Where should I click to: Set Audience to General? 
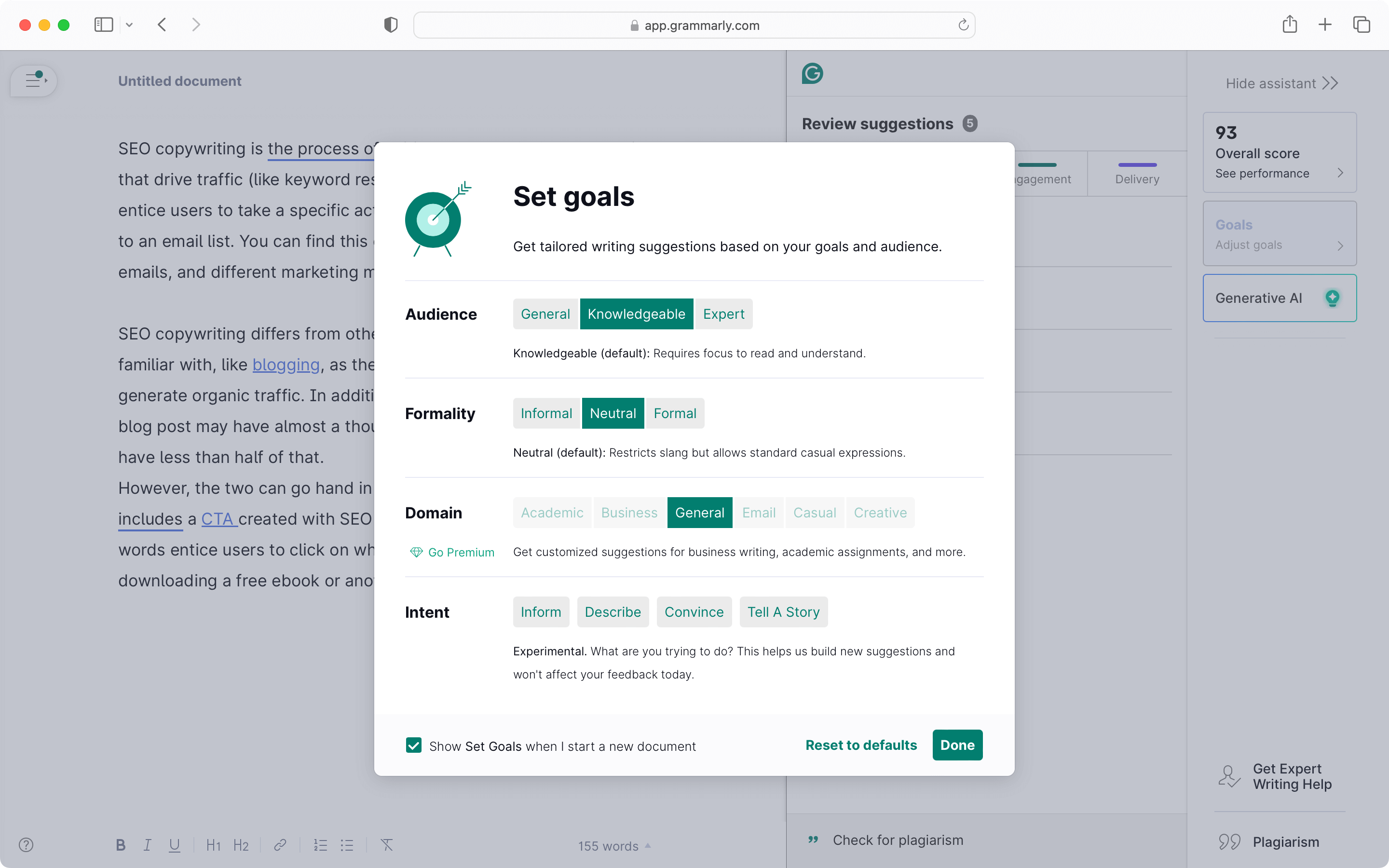(545, 314)
